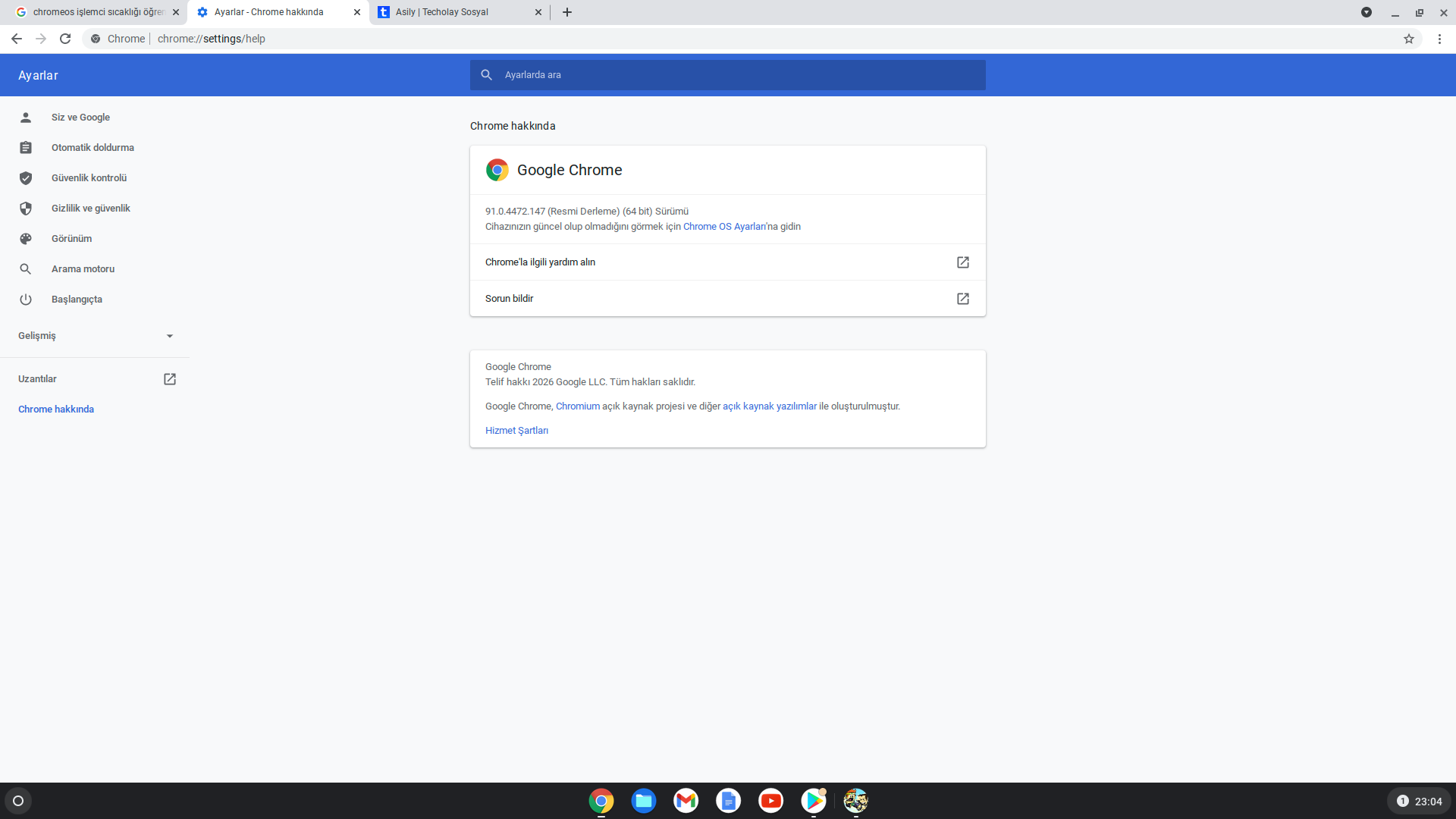Go back using the browser back arrow

17,39
